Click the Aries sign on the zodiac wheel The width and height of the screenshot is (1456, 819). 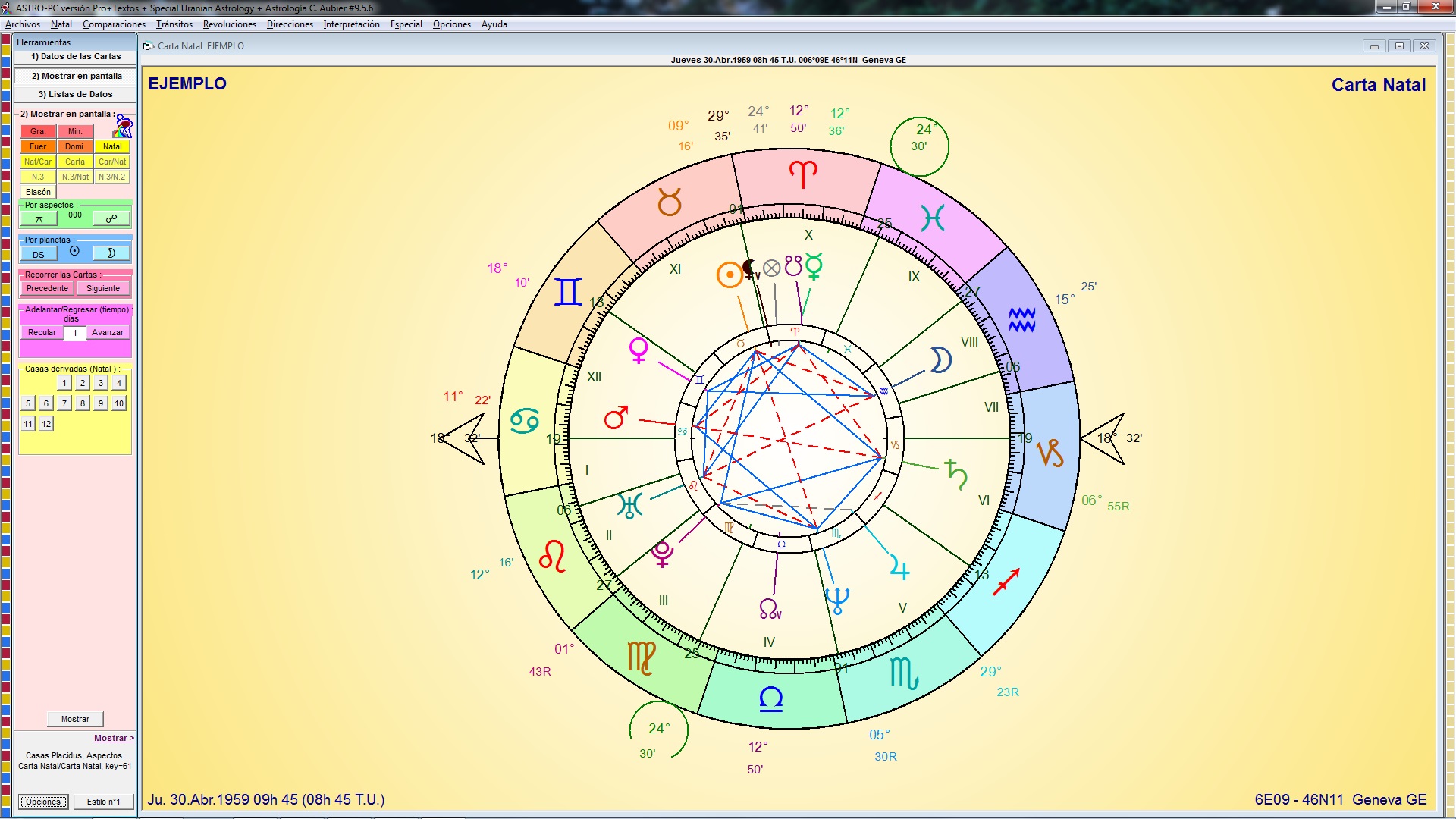[803, 175]
